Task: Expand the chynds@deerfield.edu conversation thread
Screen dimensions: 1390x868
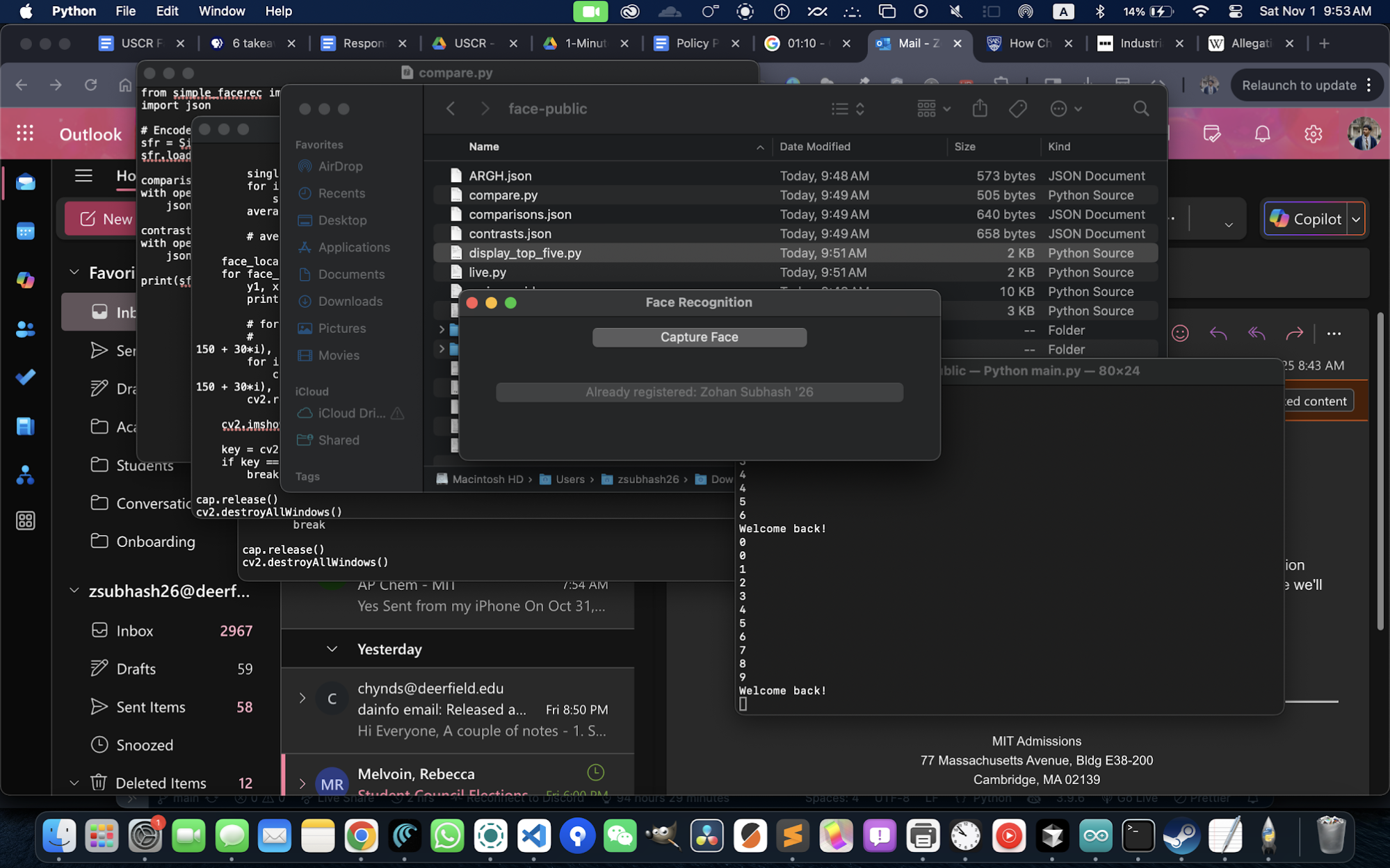Action: click(x=302, y=698)
